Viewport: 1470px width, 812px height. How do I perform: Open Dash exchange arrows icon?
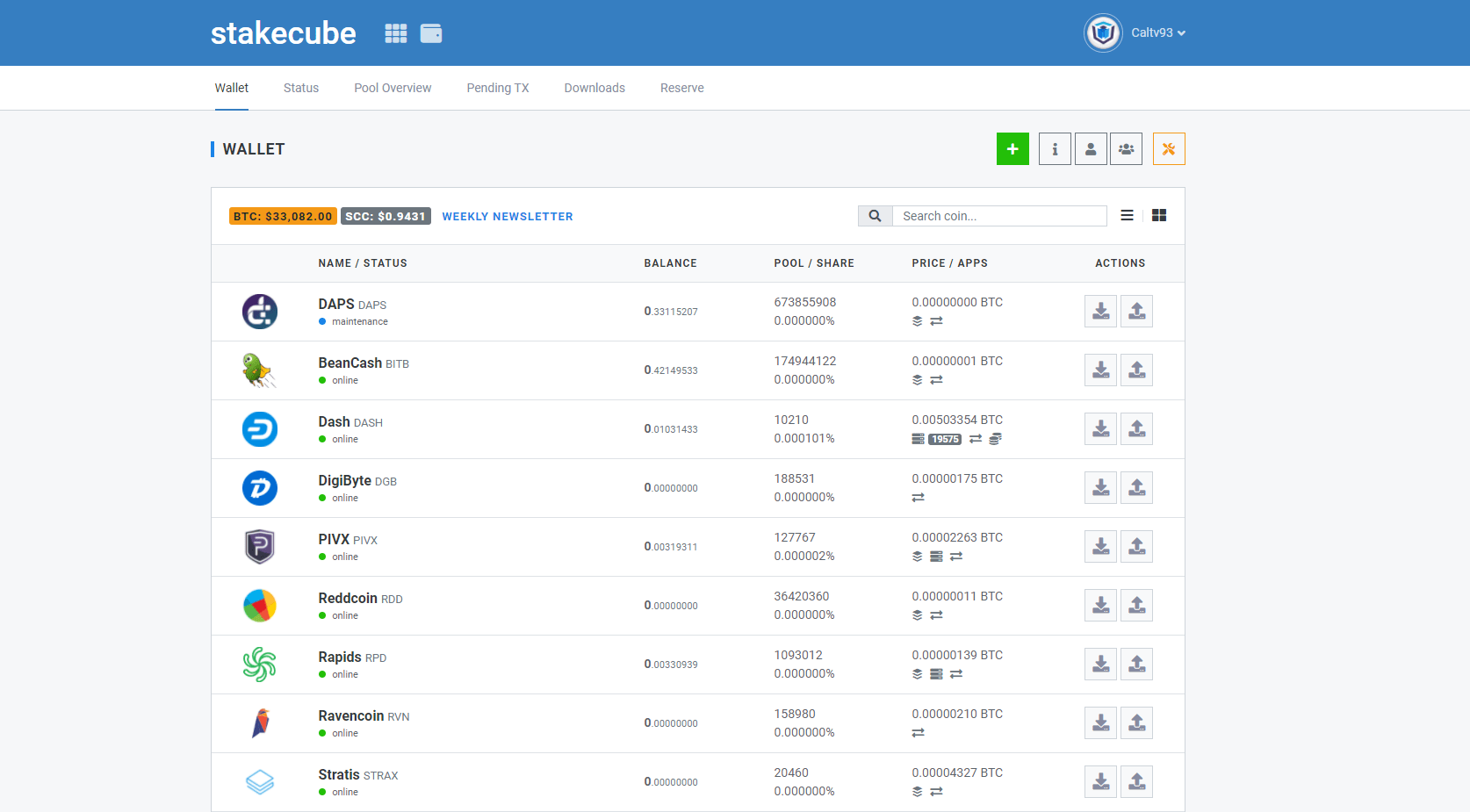point(976,439)
